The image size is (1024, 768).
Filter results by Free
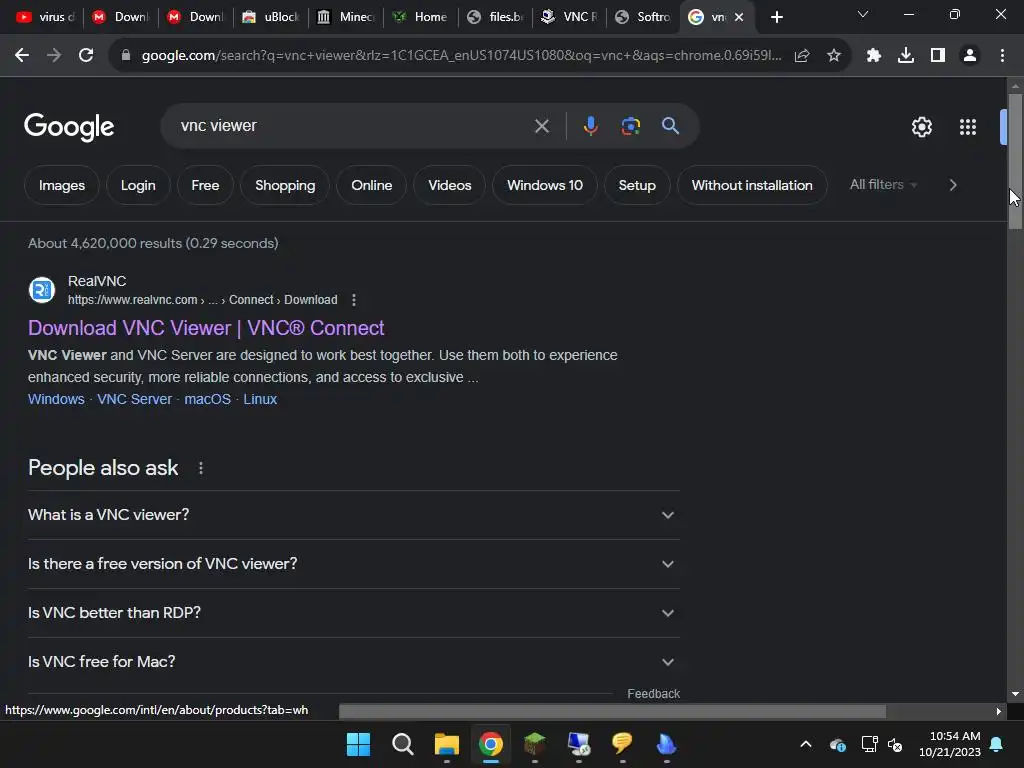point(205,185)
